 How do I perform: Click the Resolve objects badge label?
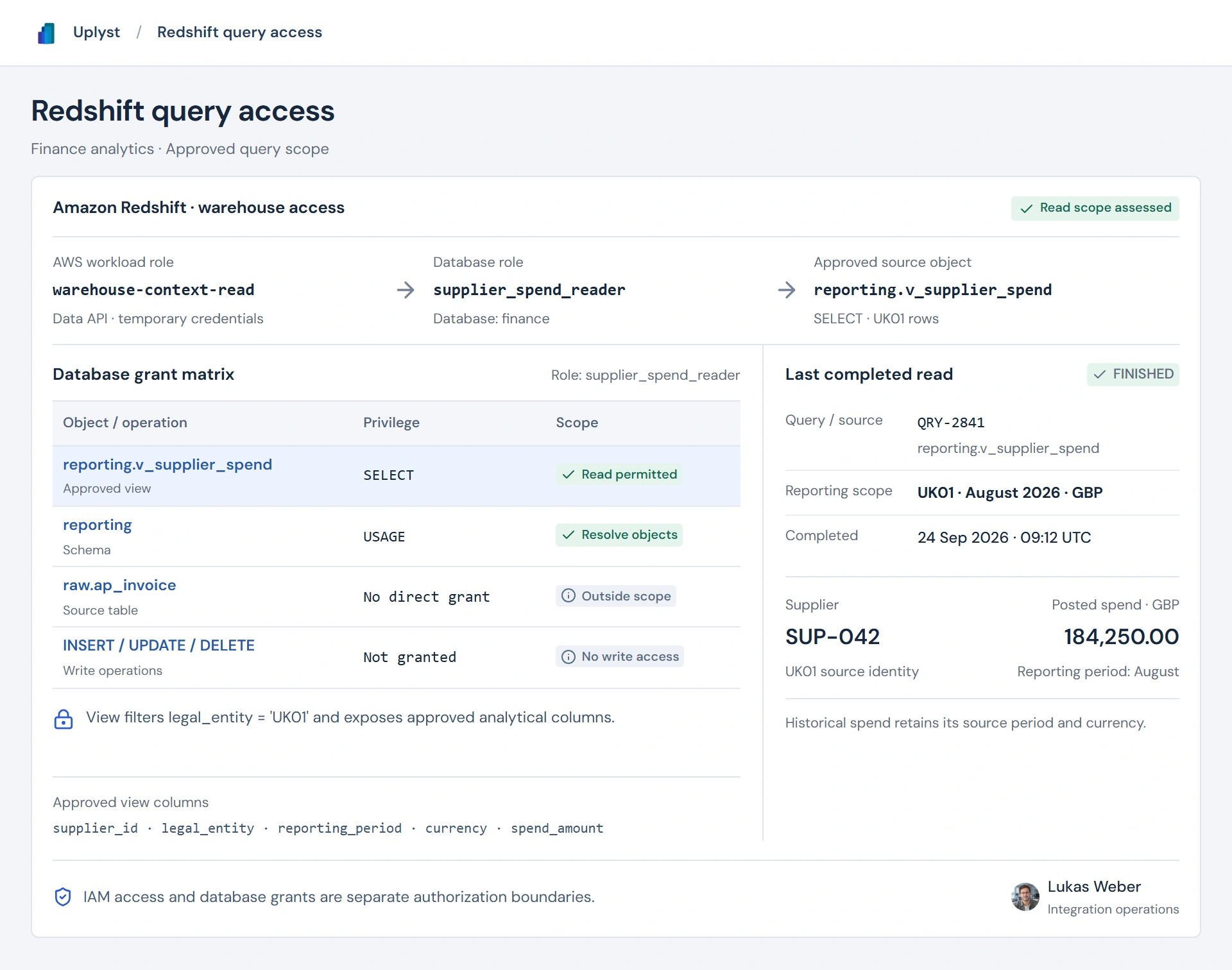coord(629,535)
